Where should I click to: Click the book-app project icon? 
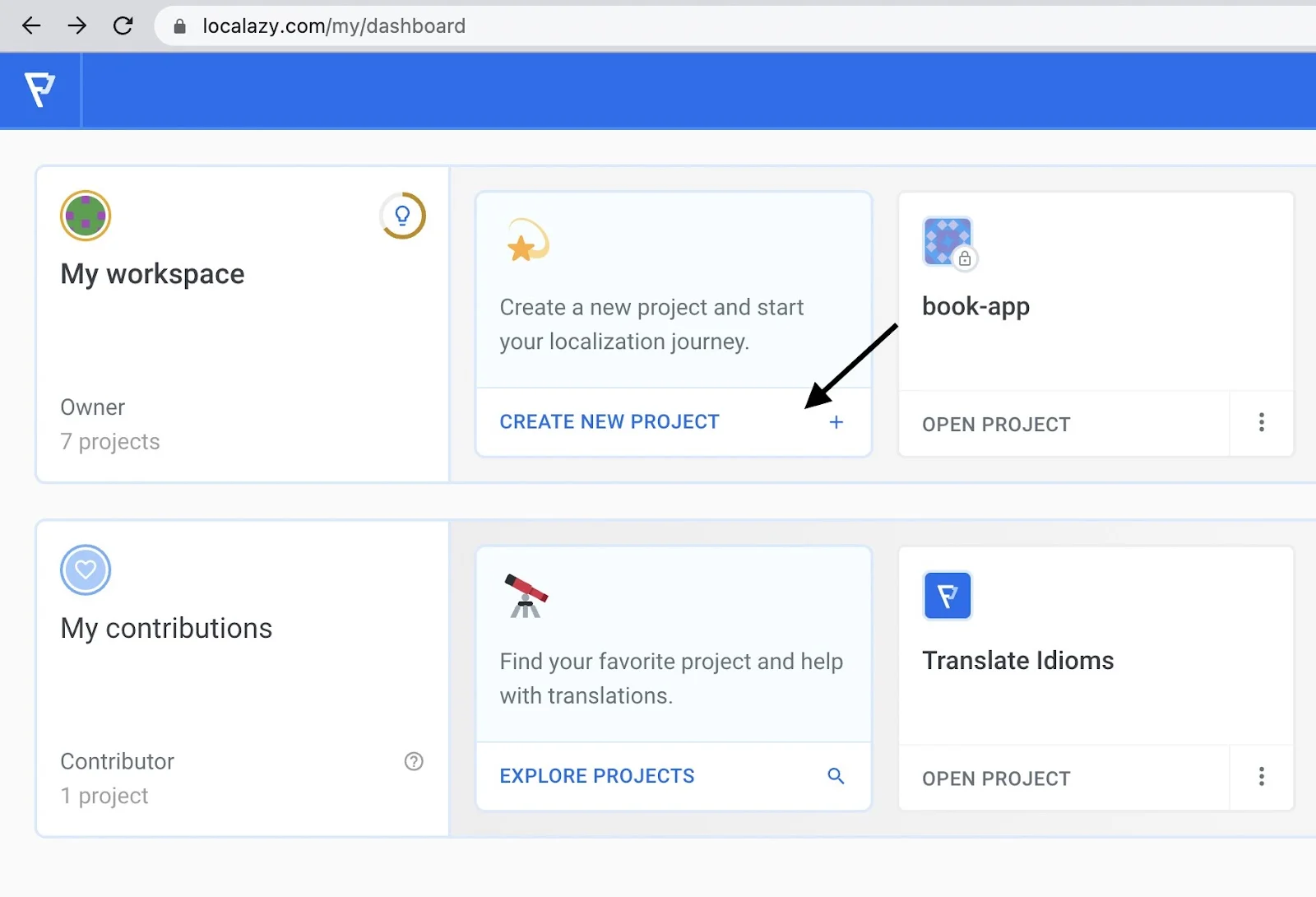[x=948, y=241]
